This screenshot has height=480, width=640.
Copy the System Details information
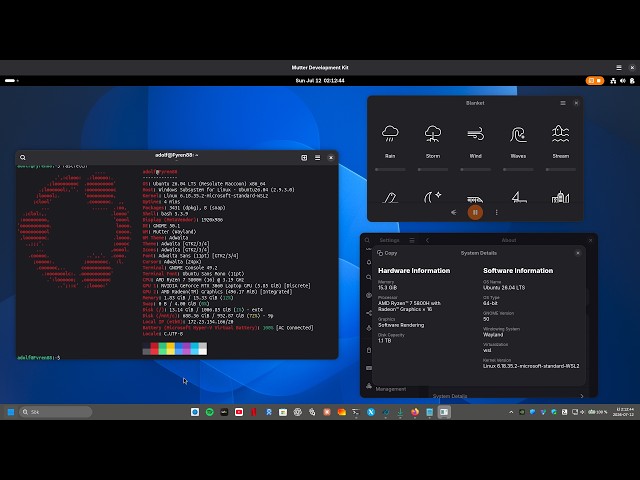pos(387,253)
